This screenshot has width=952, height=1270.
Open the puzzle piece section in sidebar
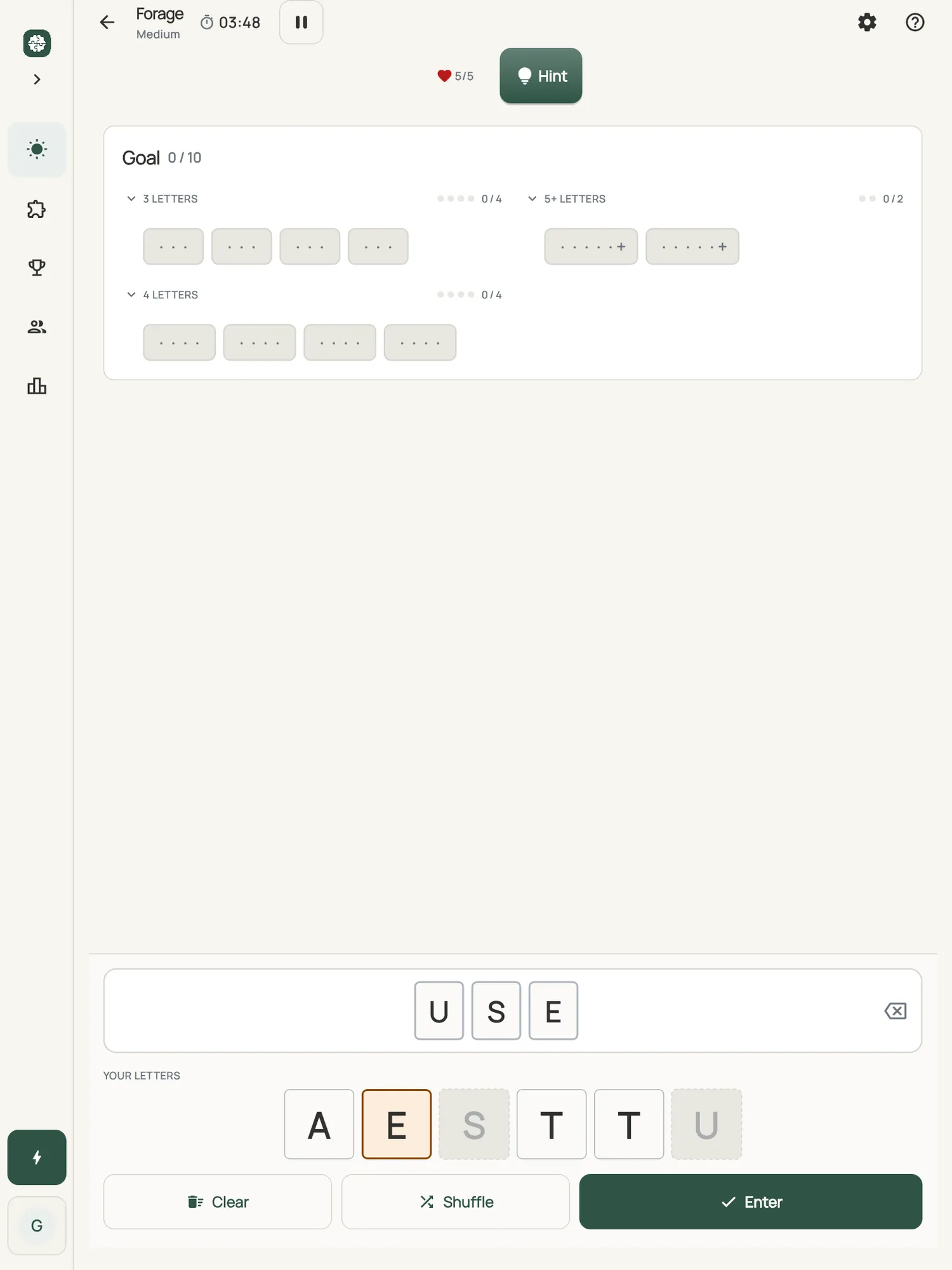point(37,209)
